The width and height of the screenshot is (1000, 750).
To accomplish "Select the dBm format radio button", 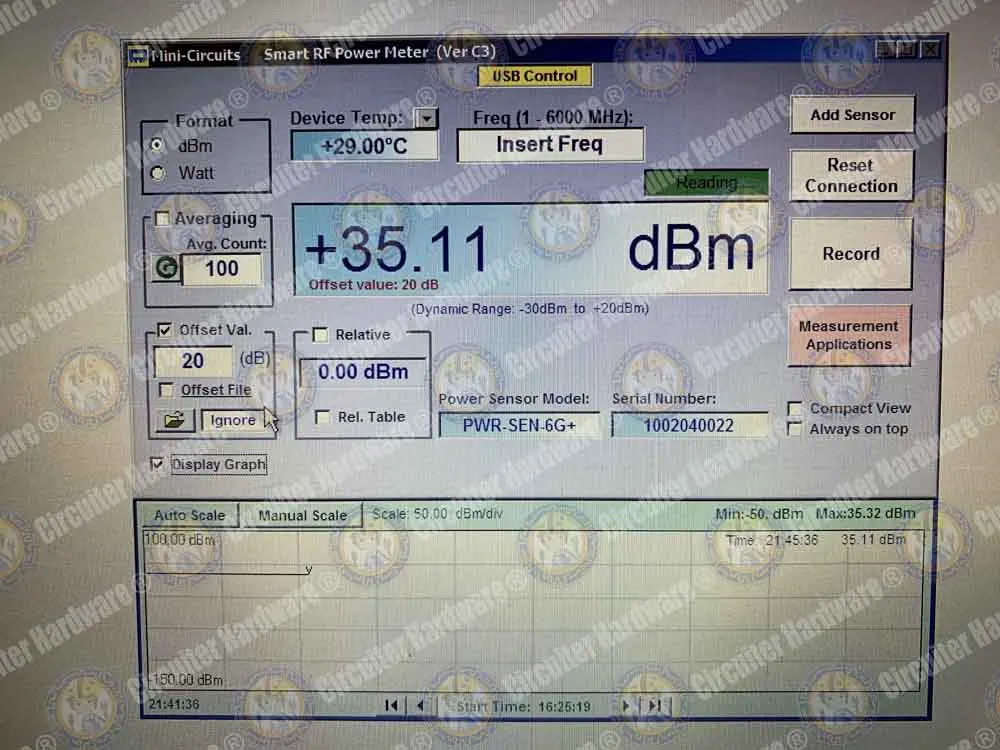I will click(x=155, y=146).
